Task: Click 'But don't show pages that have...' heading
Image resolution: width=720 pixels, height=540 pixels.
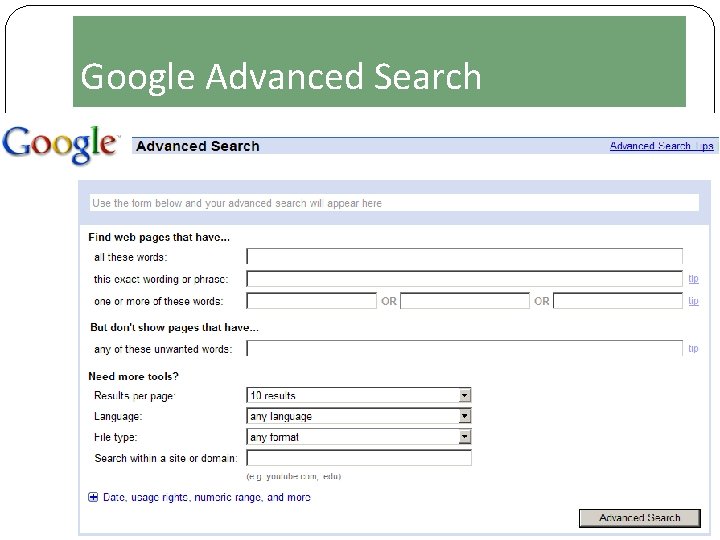Action: 174,327
